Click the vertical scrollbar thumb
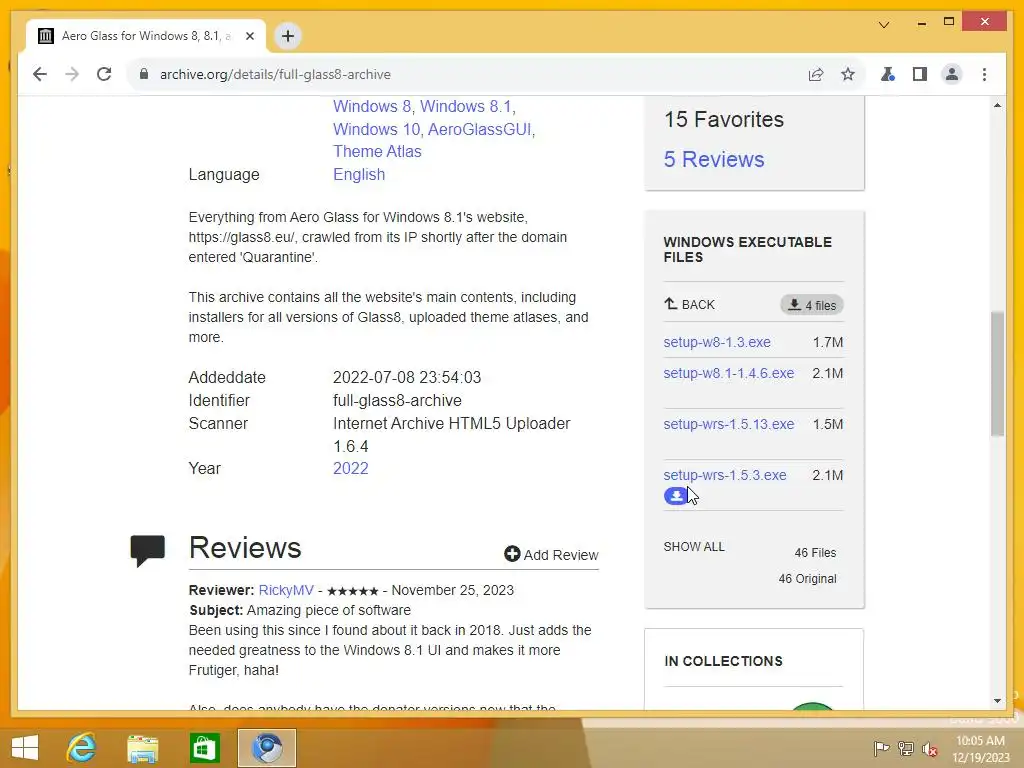This screenshot has width=1024, height=768. click(x=997, y=374)
